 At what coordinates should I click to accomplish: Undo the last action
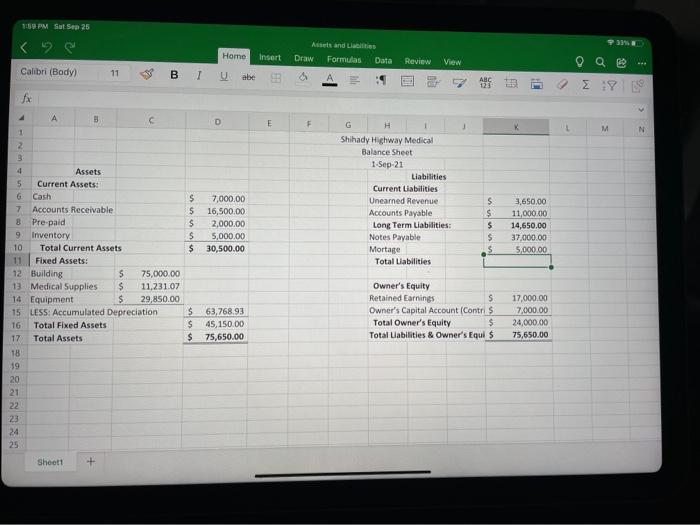(47, 47)
